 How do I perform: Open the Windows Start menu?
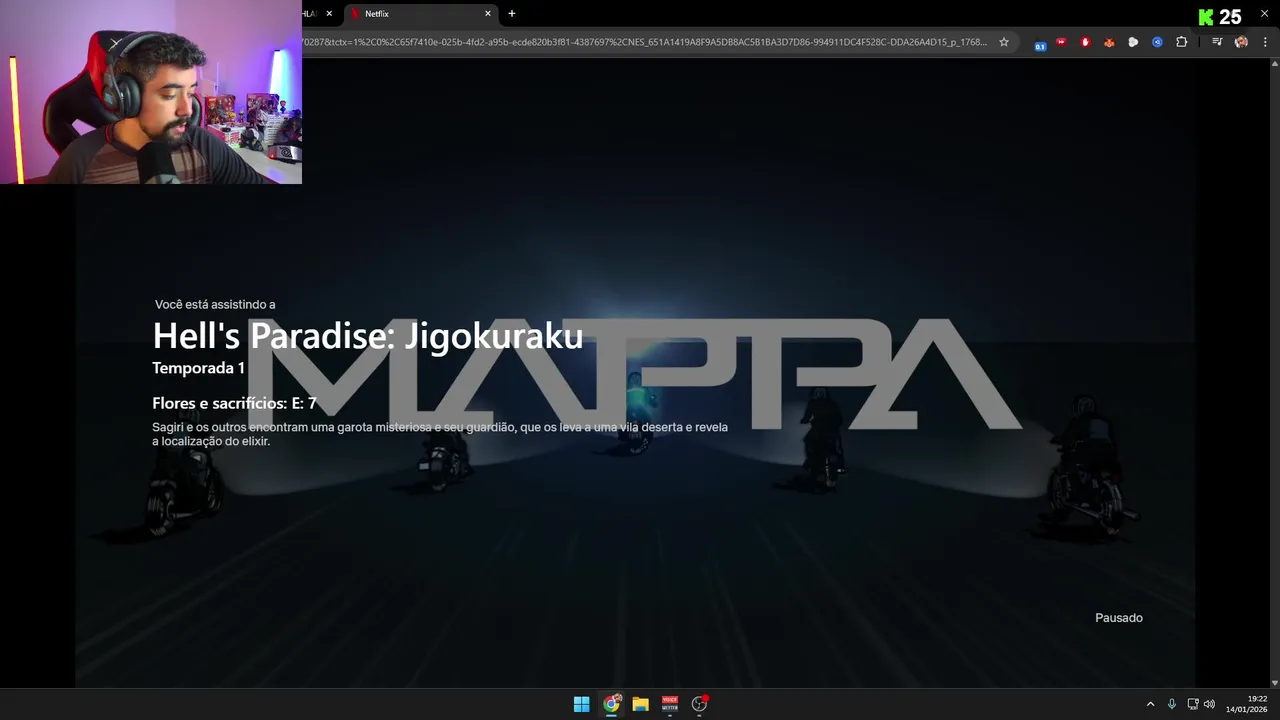(581, 704)
